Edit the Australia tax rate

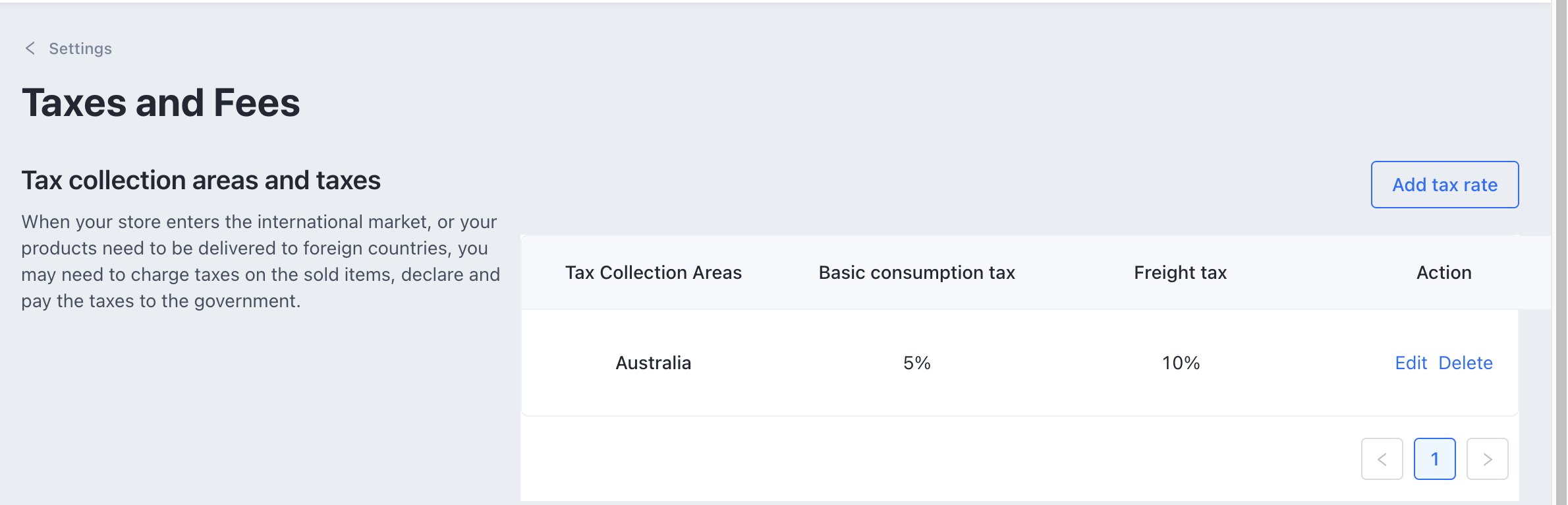[x=1411, y=363]
